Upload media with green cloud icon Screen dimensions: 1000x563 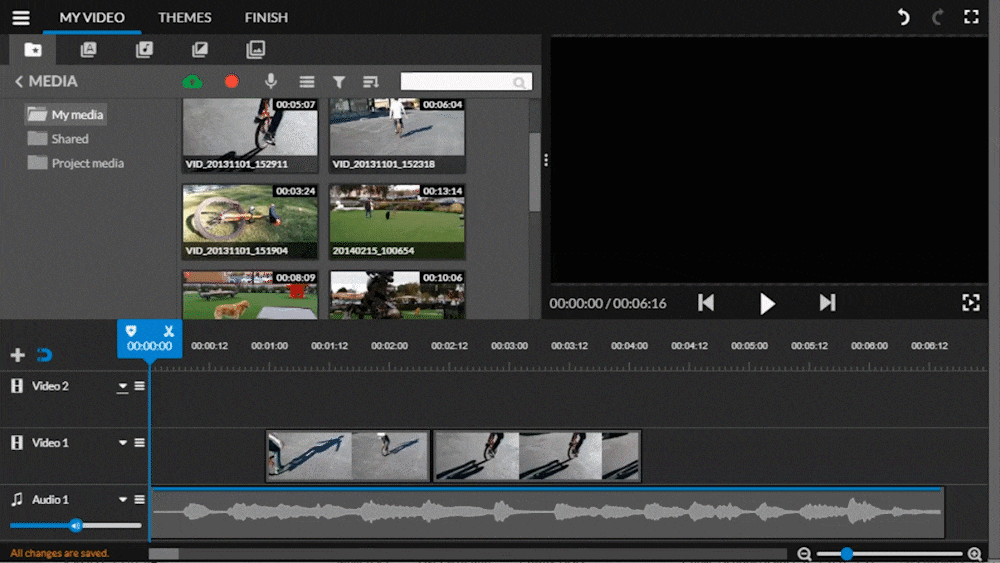(192, 82)
